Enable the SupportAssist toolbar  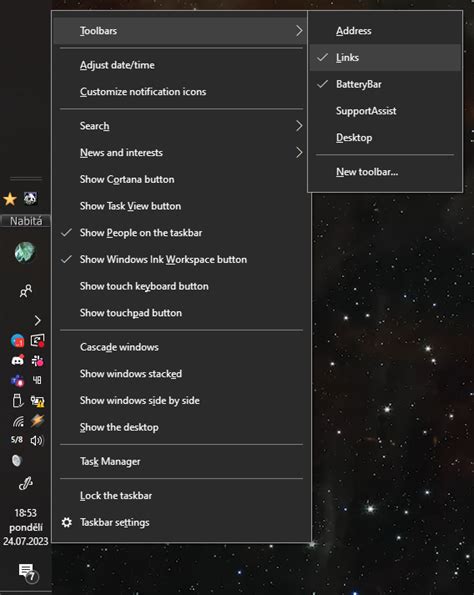tap(385, 111)
